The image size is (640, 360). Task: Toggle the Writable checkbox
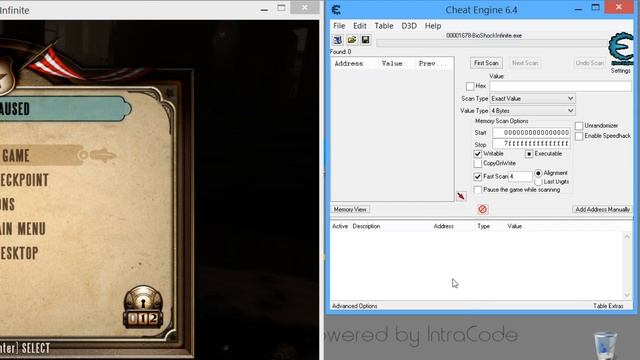(x=478, y=154)
